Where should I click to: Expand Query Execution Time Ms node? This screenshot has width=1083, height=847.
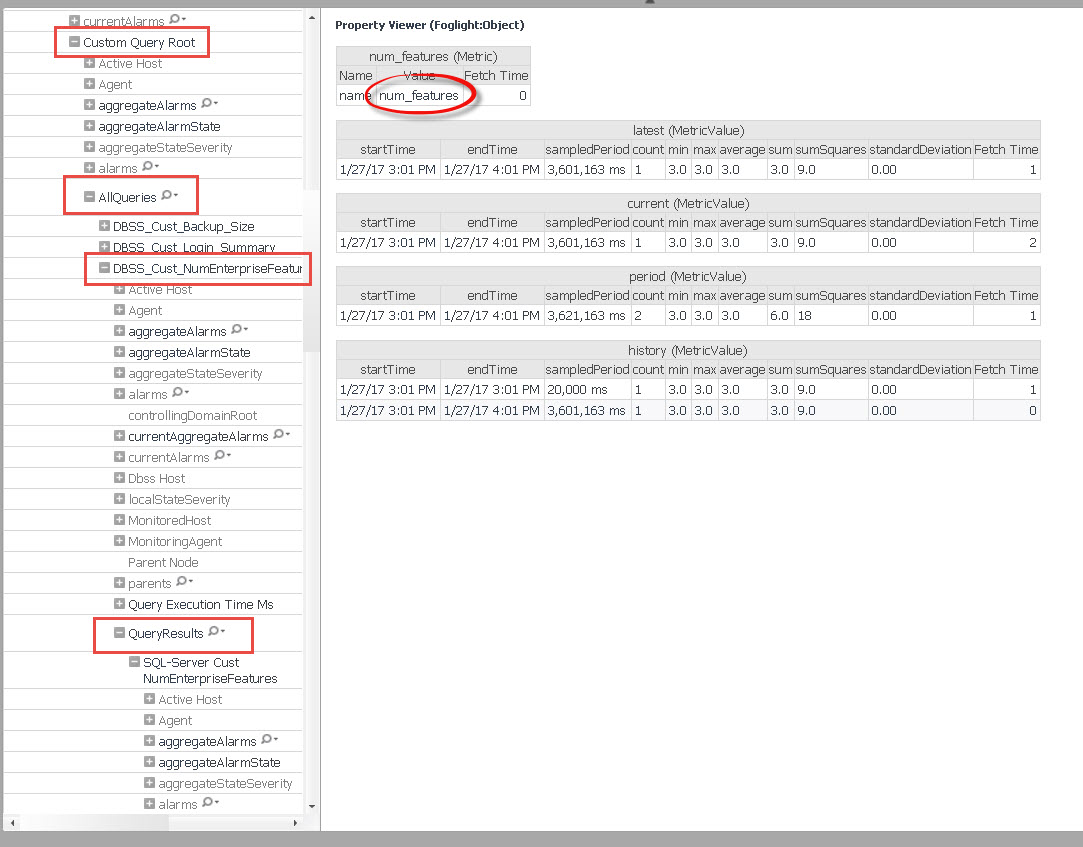coord(119,604)
